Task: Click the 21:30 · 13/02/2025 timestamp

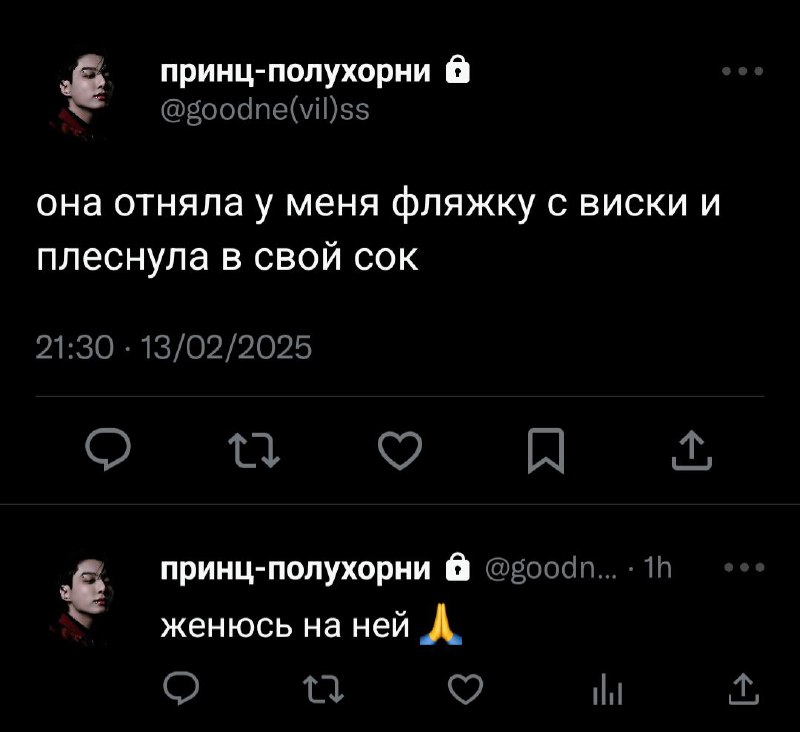Action: pos(173,348)
